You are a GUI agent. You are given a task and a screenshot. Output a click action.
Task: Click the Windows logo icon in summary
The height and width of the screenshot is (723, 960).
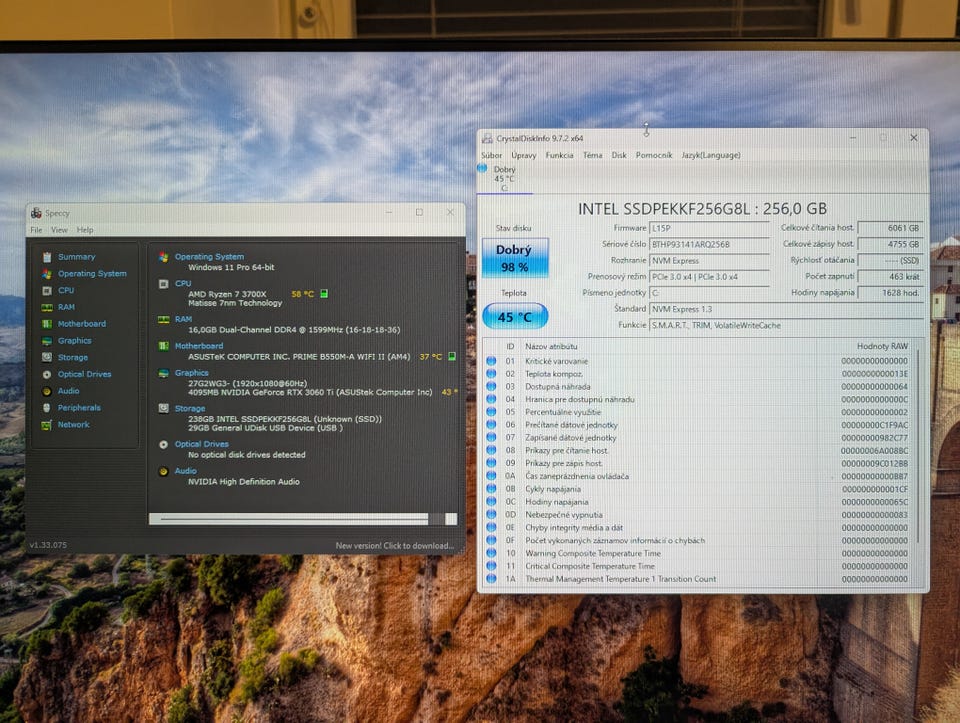[x=163, y=257]
